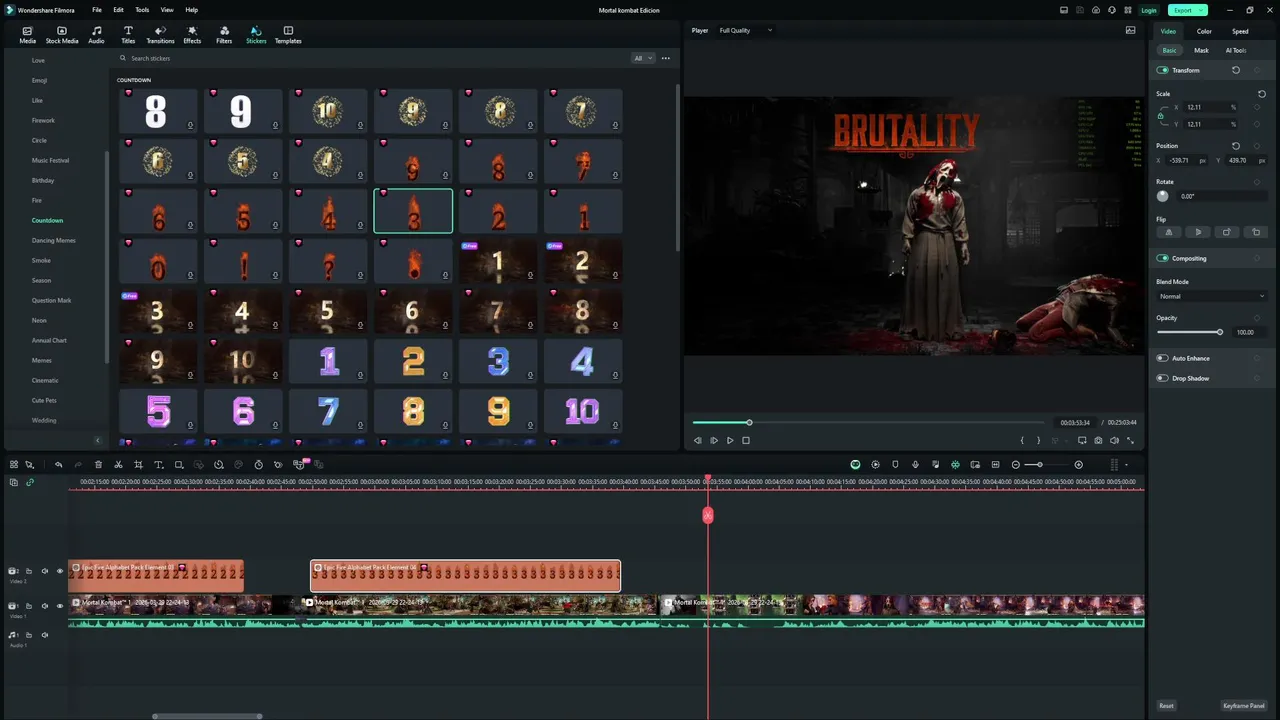
Task: Open the Stock Media tab
Action: [62, 35]
